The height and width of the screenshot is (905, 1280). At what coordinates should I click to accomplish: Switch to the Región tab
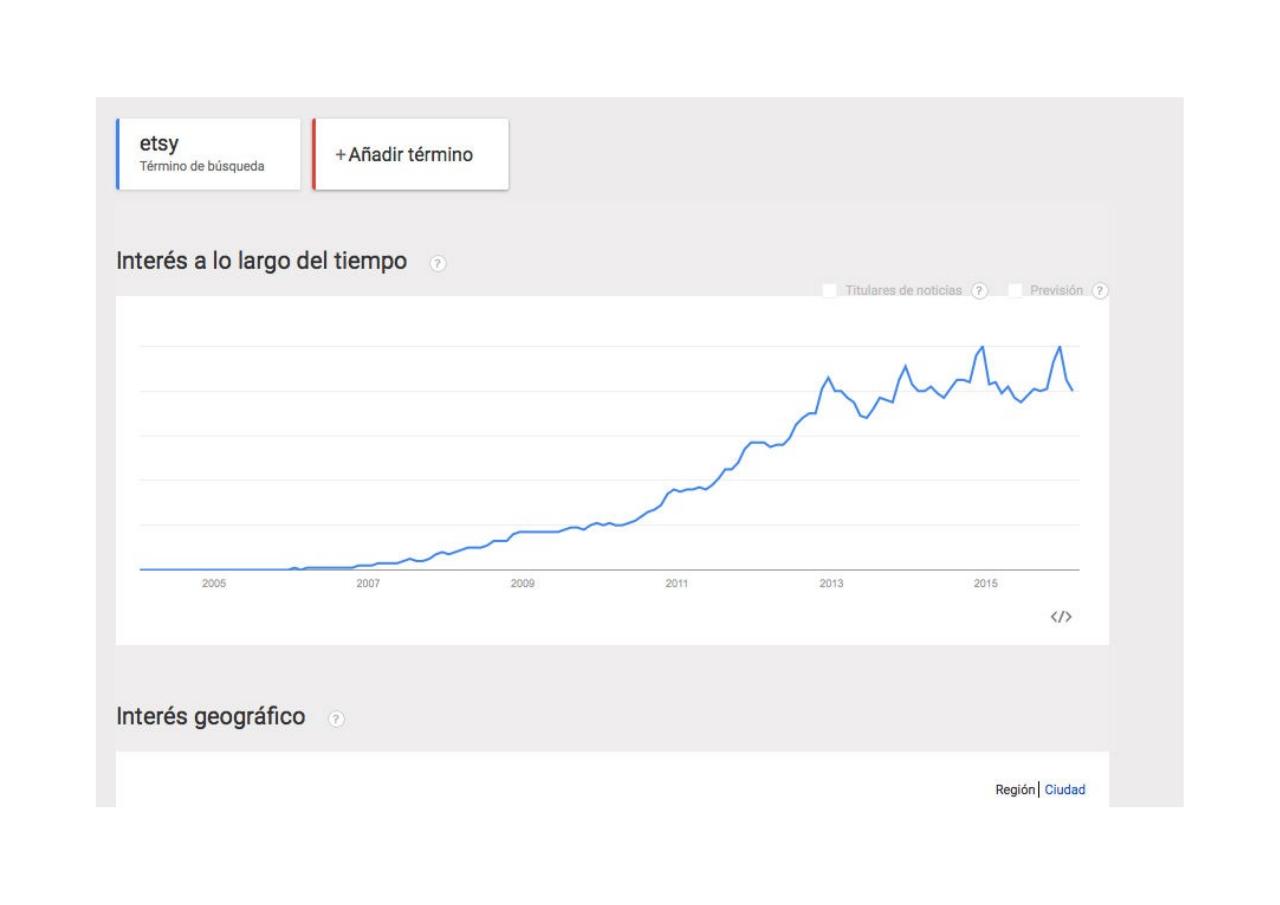[1015, 790]
